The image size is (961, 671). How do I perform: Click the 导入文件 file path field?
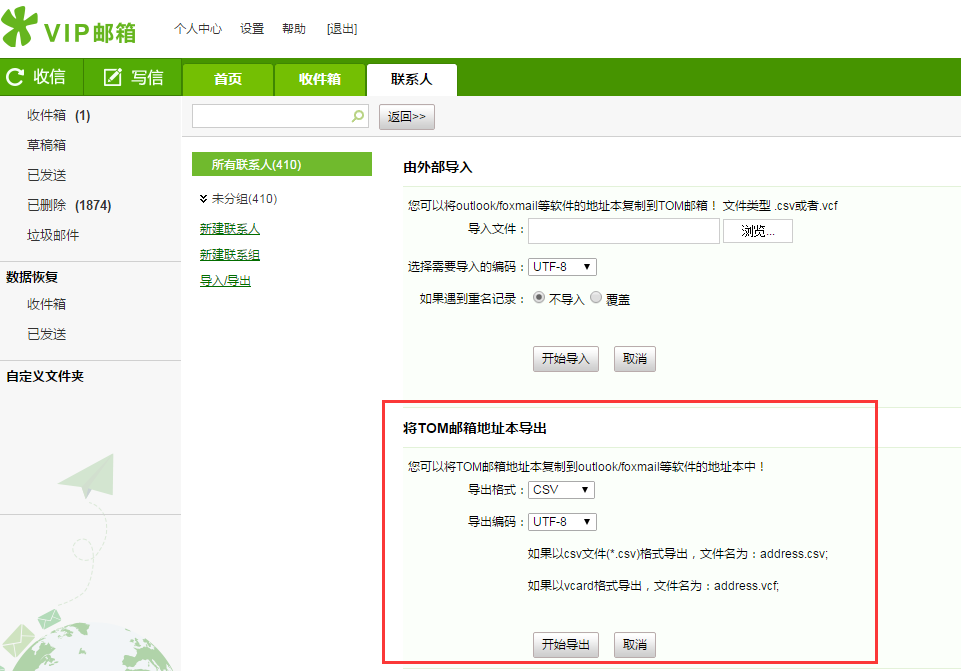tap(624, 231)
